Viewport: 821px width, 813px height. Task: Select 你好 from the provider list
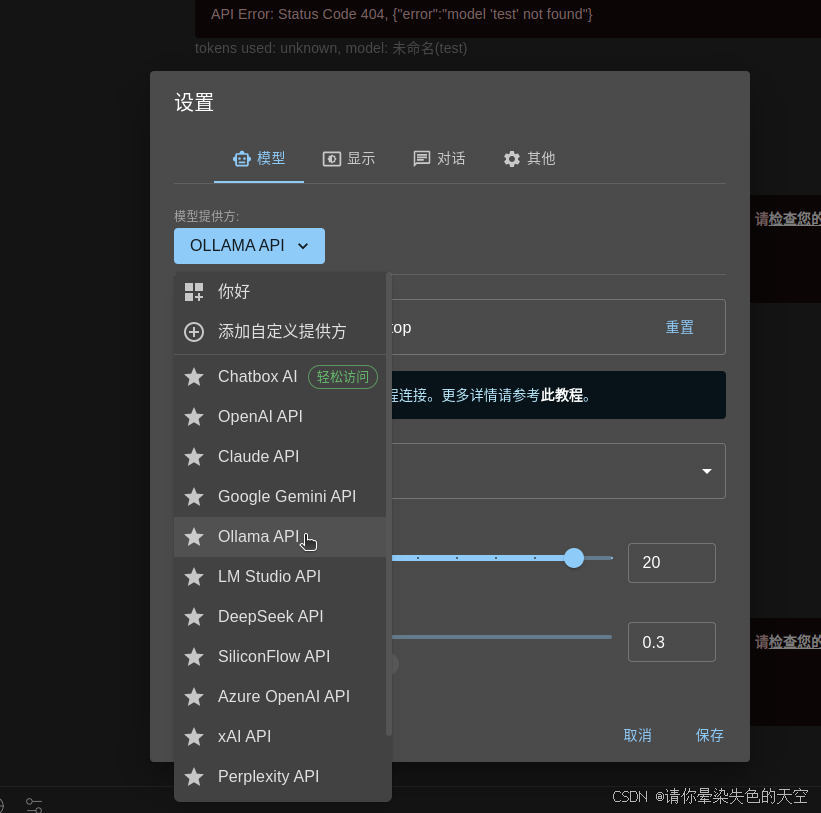tap(280, 292)
